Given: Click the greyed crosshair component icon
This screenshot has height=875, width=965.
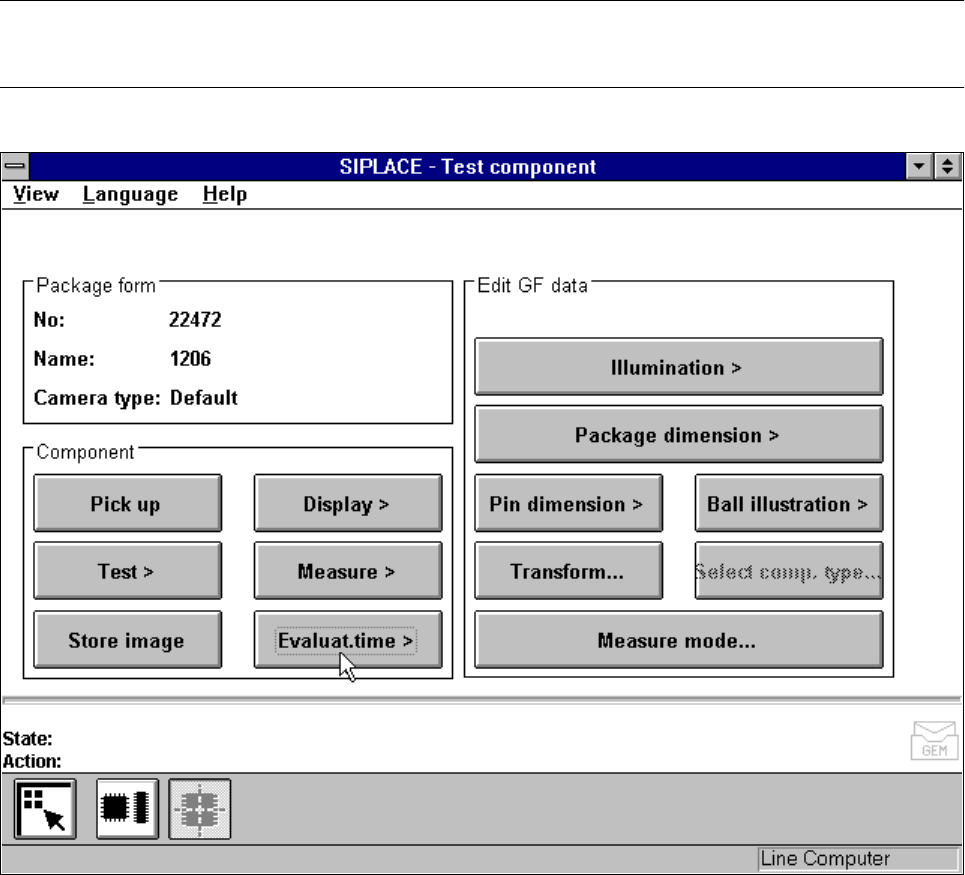Looking at the screenshot, I should [199, 809].
